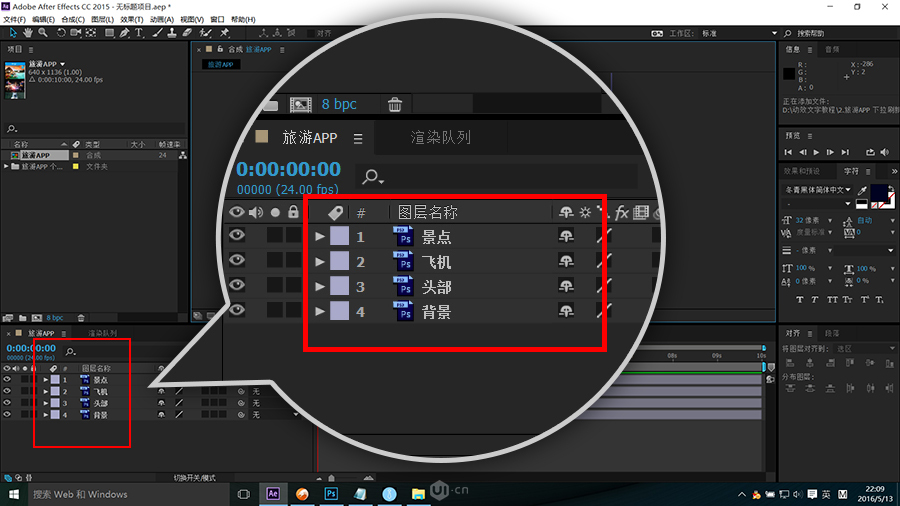The height and width of the screenshot is (506, 900).
Task: Expand the 旅游APP folder in Project panel
Action: pyautogui.click(x=7, y=166)
